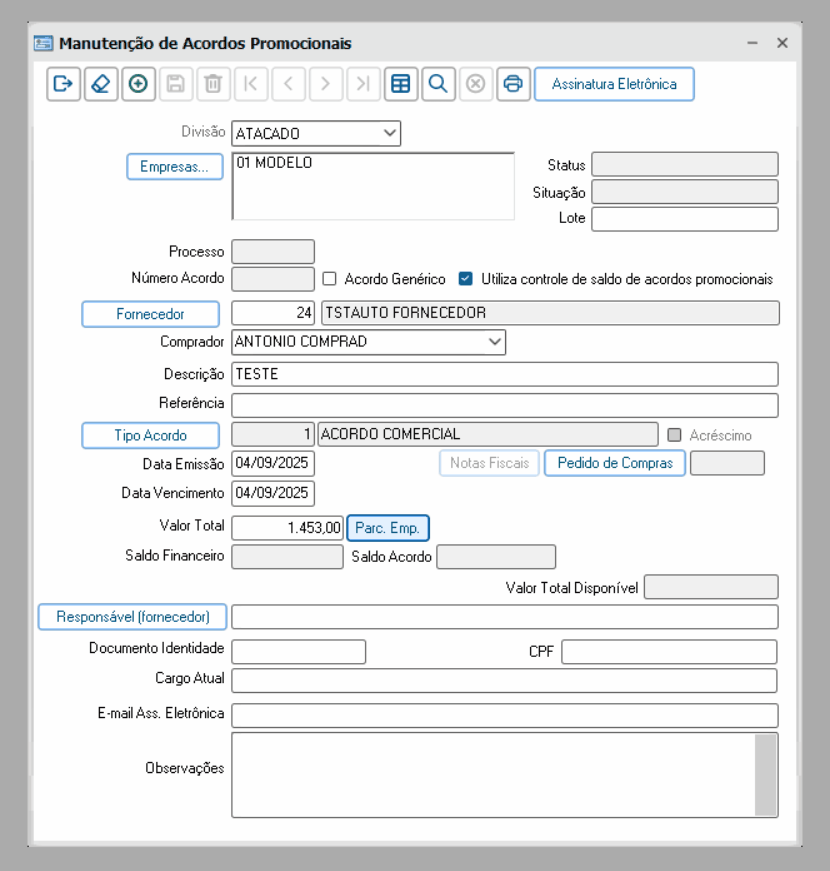Click the save diskette icon

pyautogui.click(x=176, y=84)
